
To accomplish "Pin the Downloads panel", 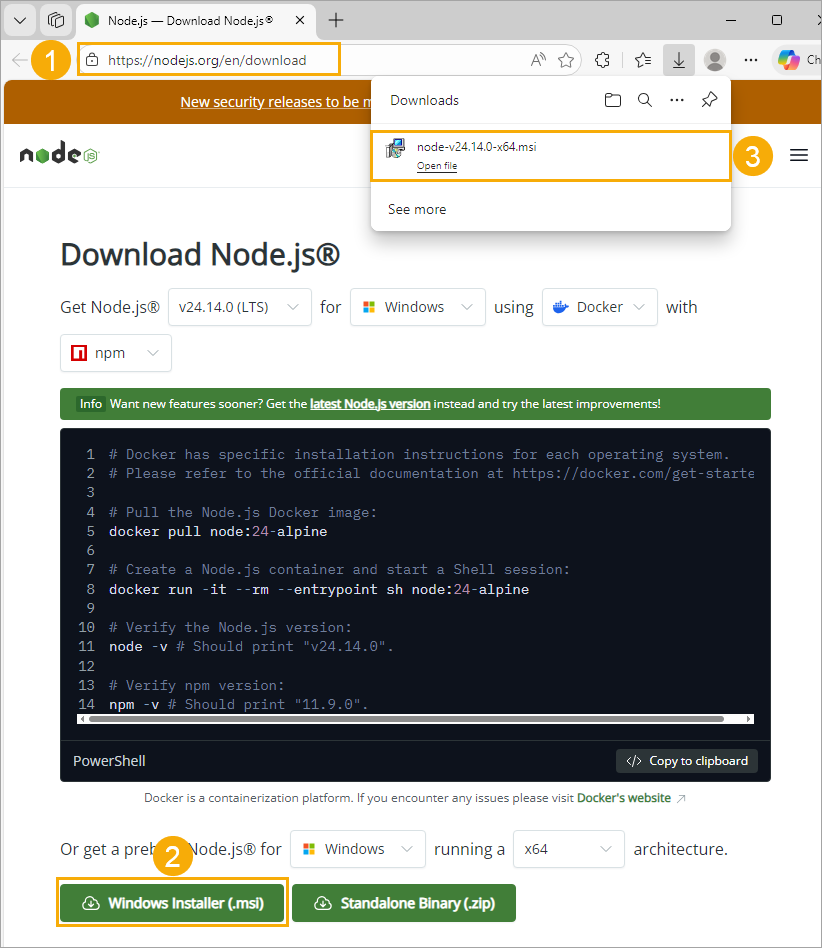I will [x=709, y=100].
